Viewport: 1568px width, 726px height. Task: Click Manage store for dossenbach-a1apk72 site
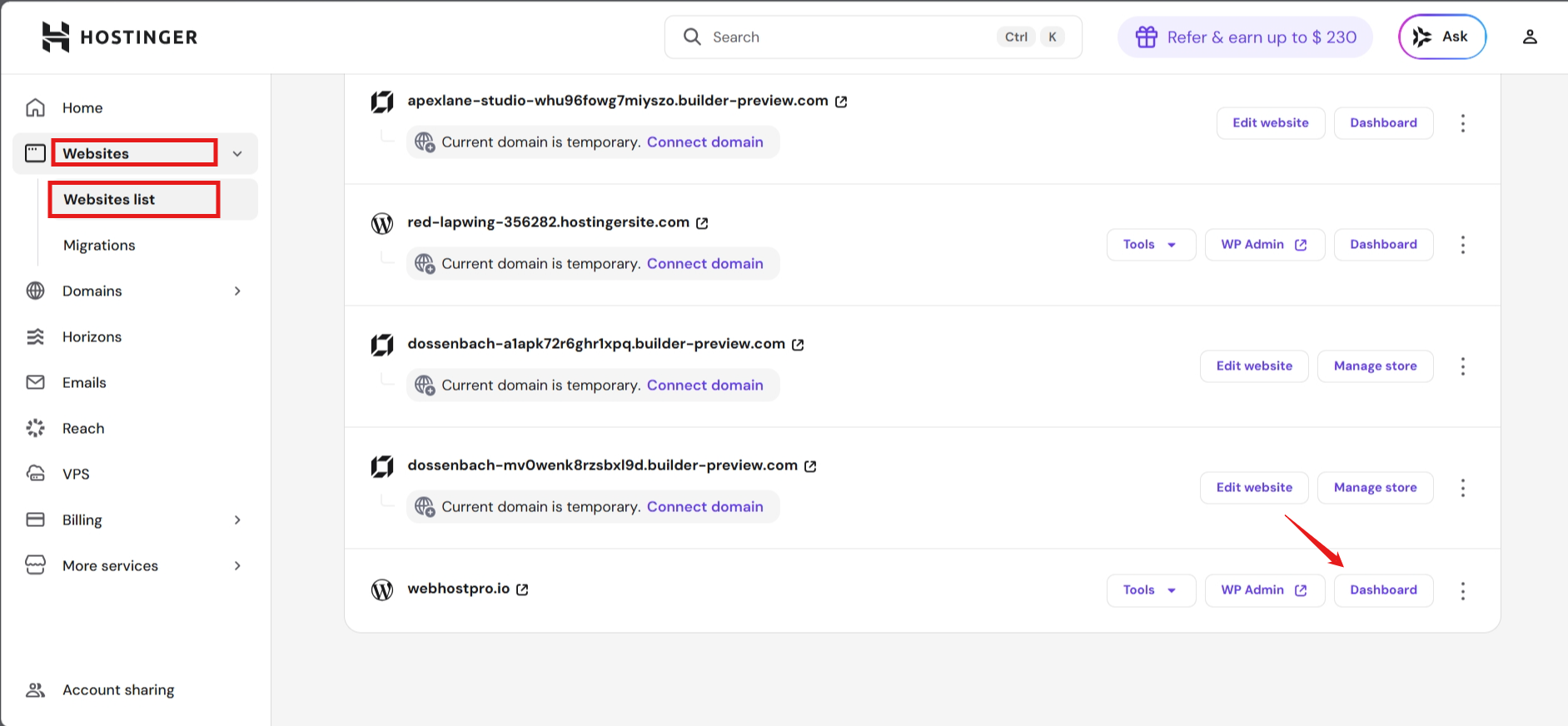1375,365
